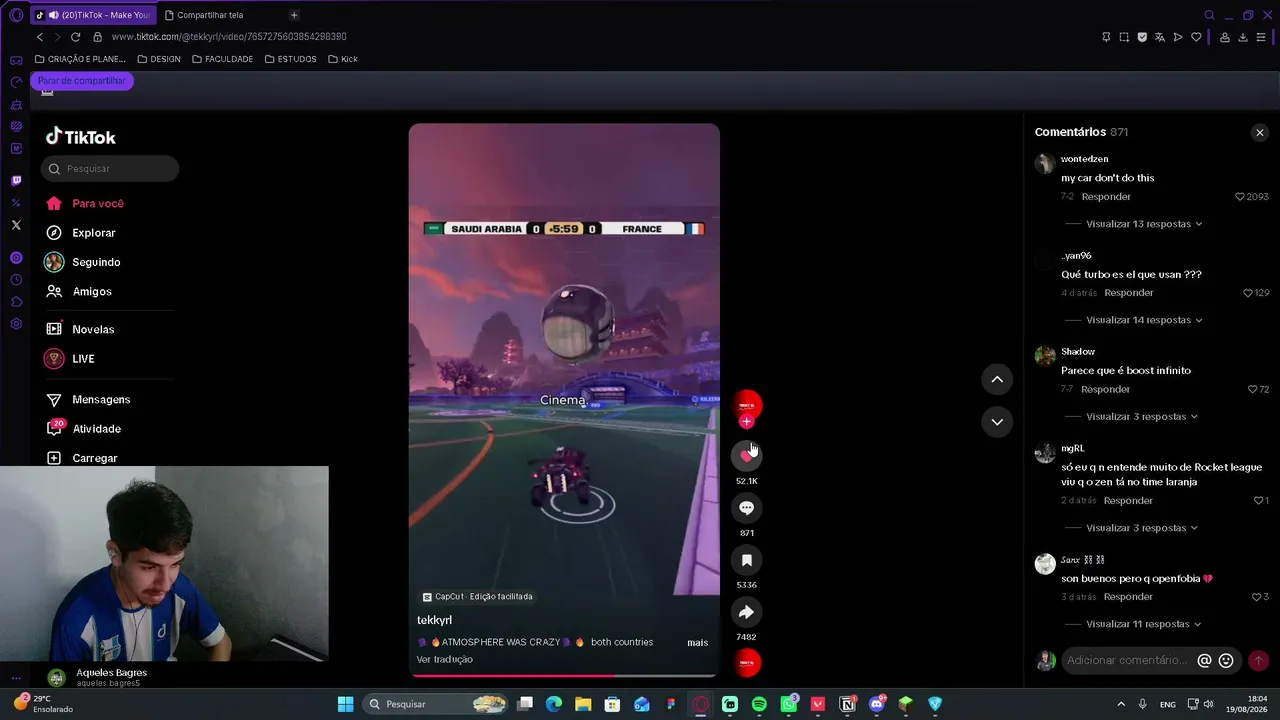
Task: Click 'Responder' on wontedzen's comment
Action: coord(1106,197)
